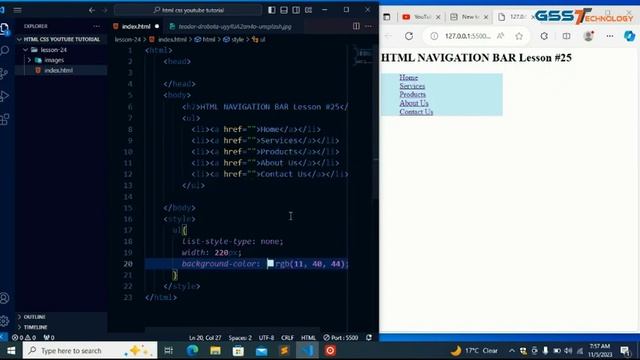640x360 pixels.
Task: Click the status bar notifications icon
Action: click(x=369, y=338)
